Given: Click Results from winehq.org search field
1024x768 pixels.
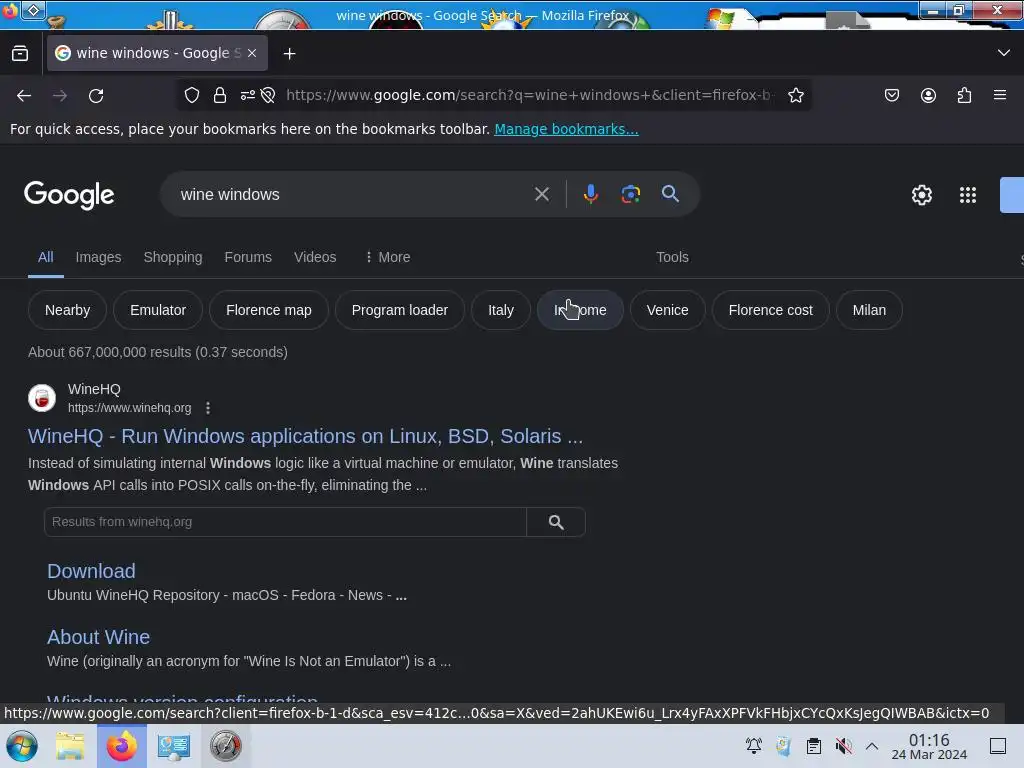Looking at the screenshot, I should pyautogui.click(x=285, y=522).
